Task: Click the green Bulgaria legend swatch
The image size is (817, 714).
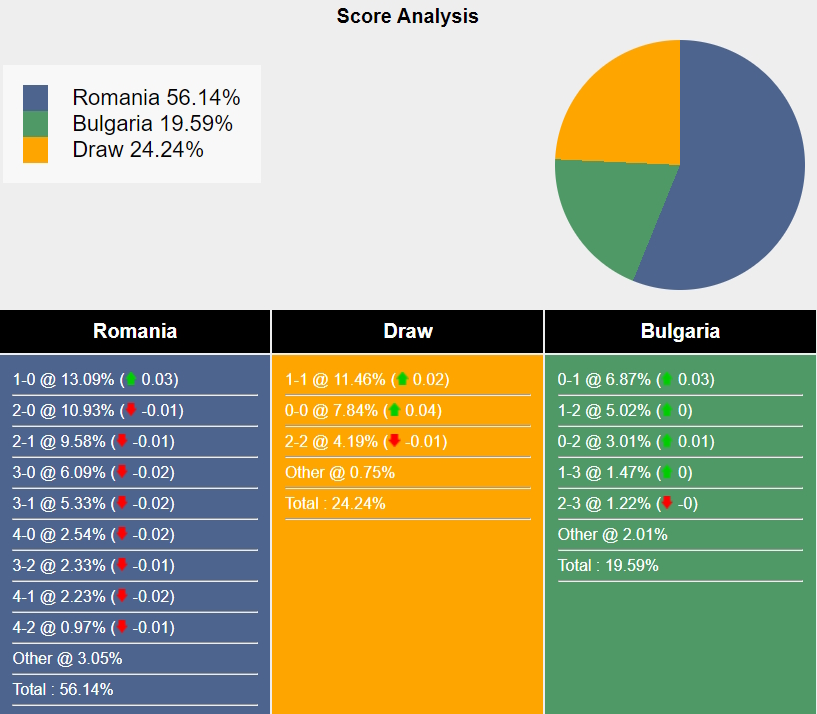Action: 36,124
